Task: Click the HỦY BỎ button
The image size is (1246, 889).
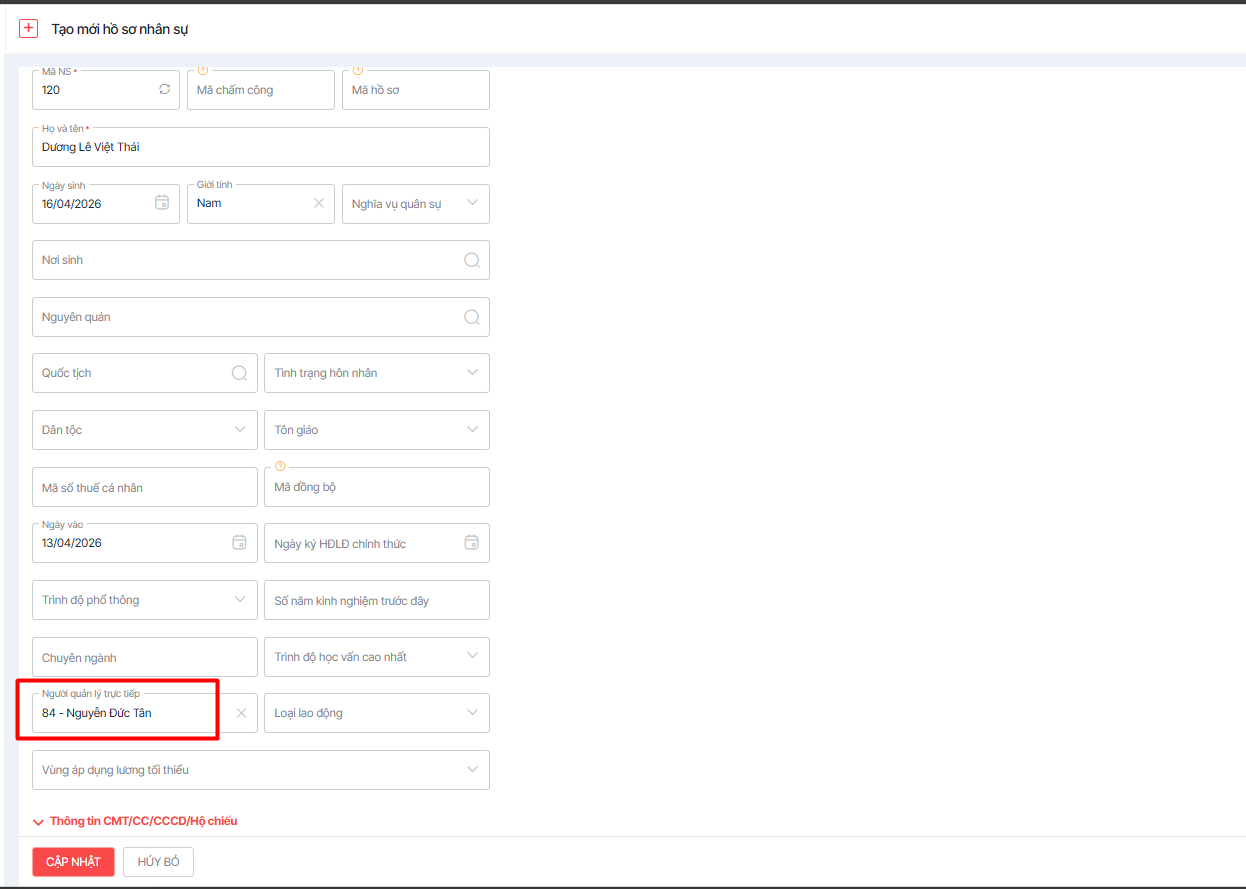Action: click(x=158, y=862)
